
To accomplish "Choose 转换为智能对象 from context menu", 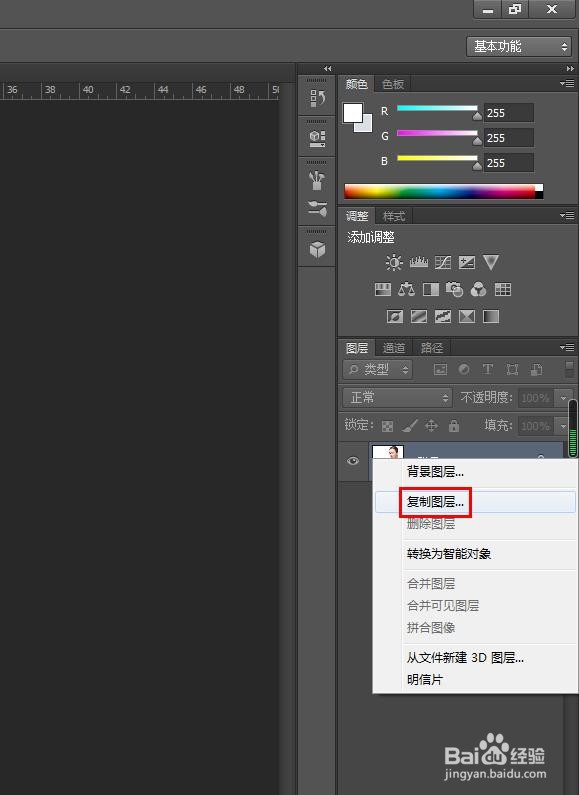I will click(475, 554).
